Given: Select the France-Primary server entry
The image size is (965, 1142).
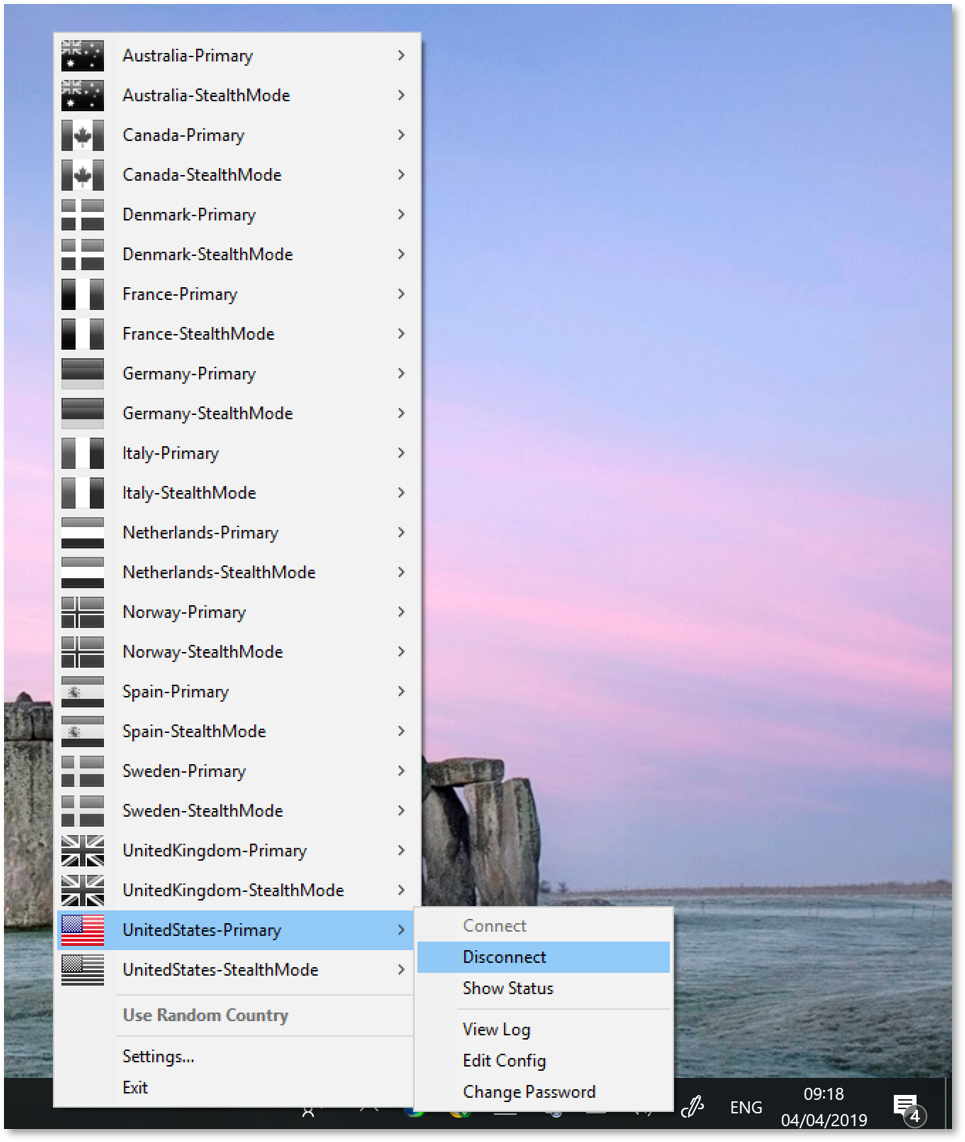Looking at the screenshot, I should [237, 294].
